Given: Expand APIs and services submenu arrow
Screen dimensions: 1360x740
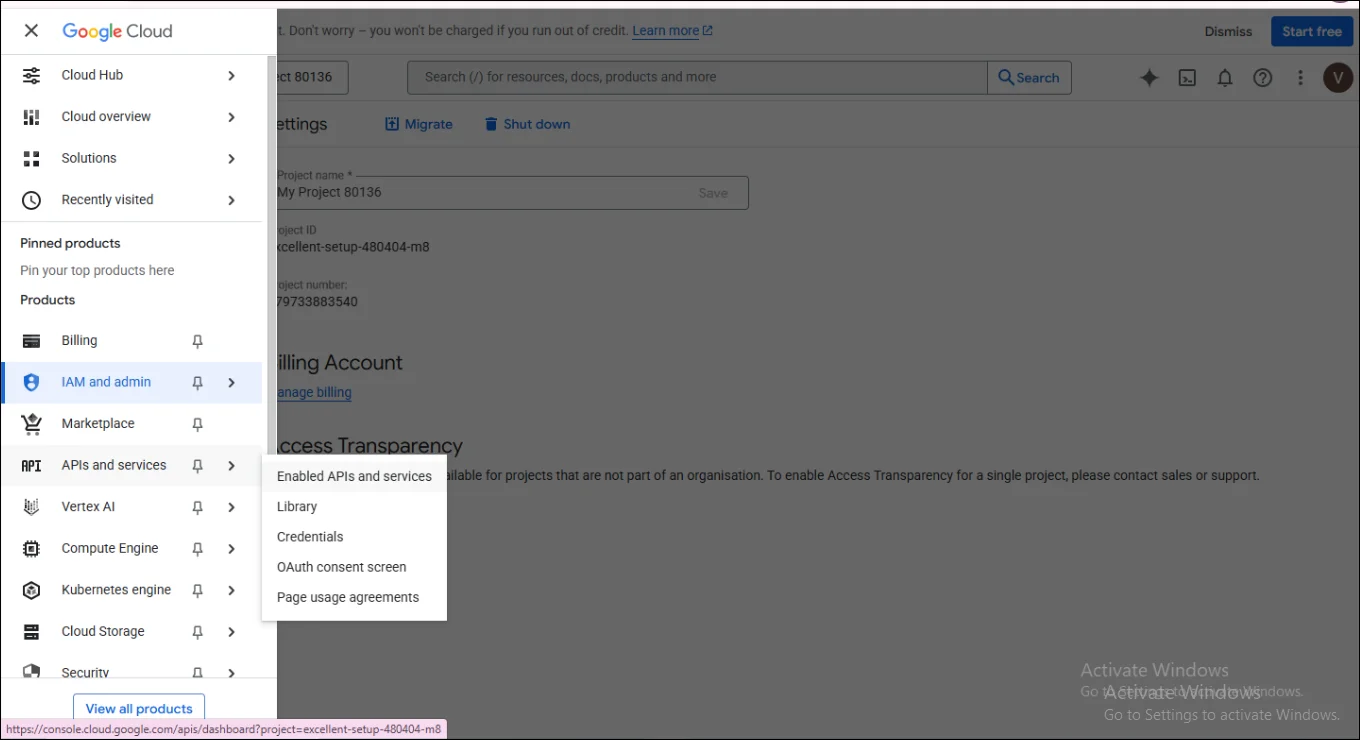Looking at the screenshot, I should (x=231, y=465).
